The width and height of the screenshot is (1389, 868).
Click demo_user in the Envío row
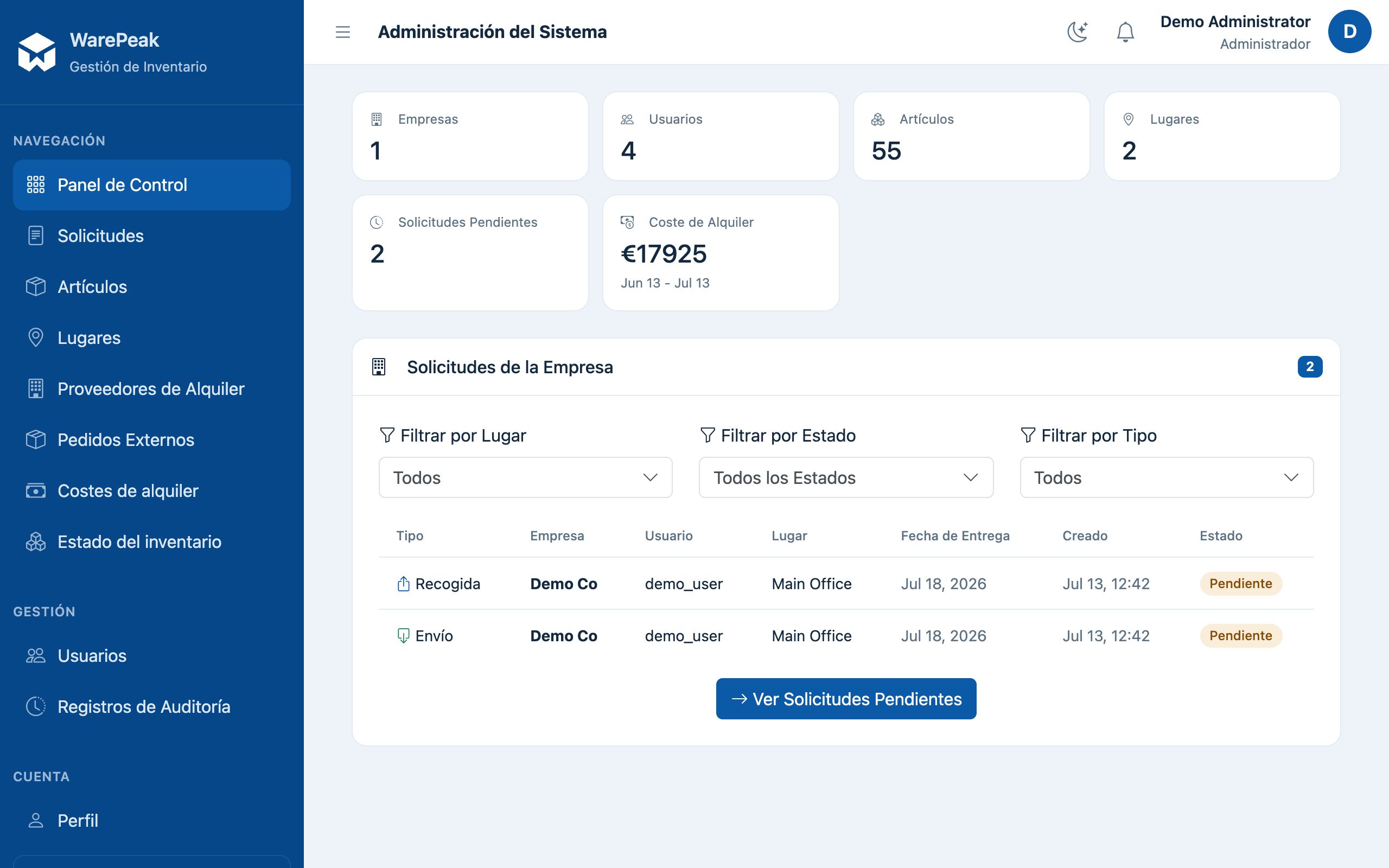tap(684, 636)
